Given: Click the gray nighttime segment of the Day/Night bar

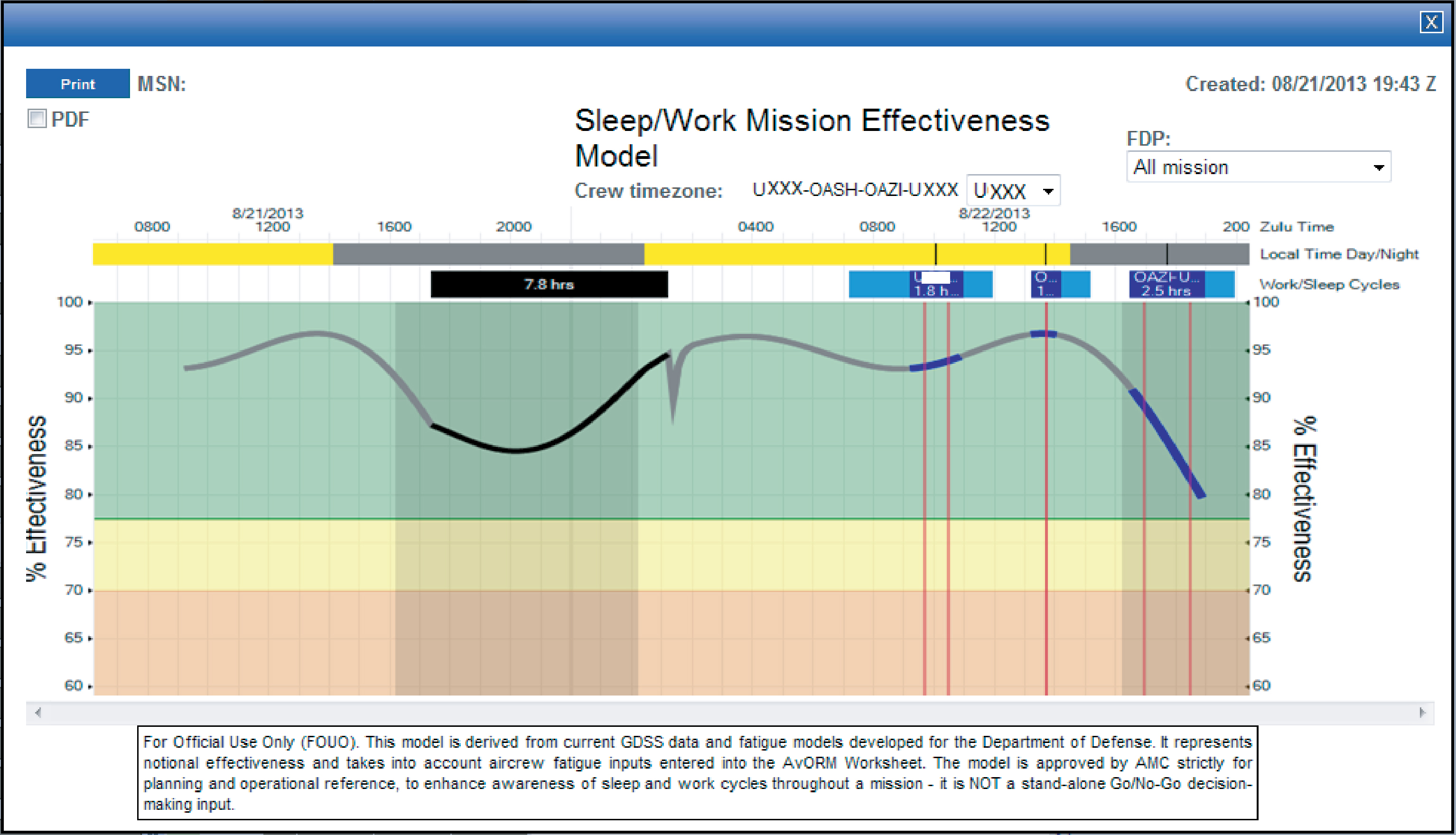Looking at the screenshot, I should tap(488, 253).
